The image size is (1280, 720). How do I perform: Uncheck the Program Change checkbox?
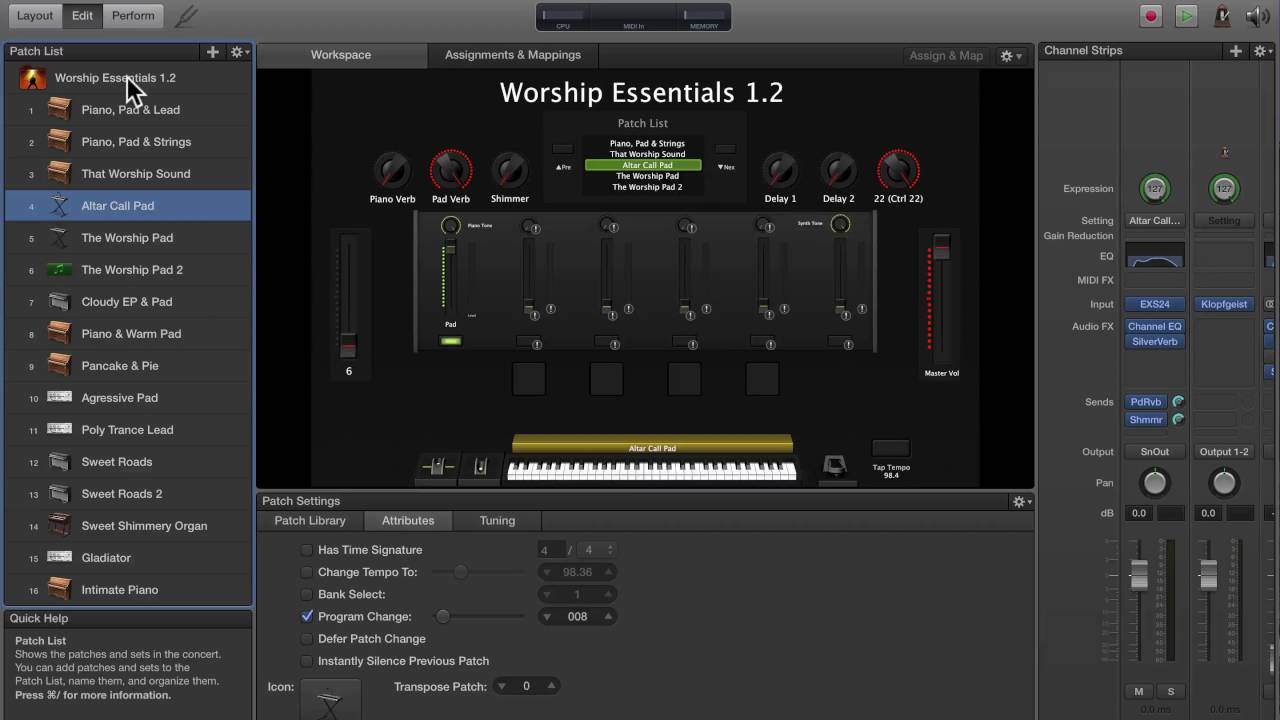307,616
